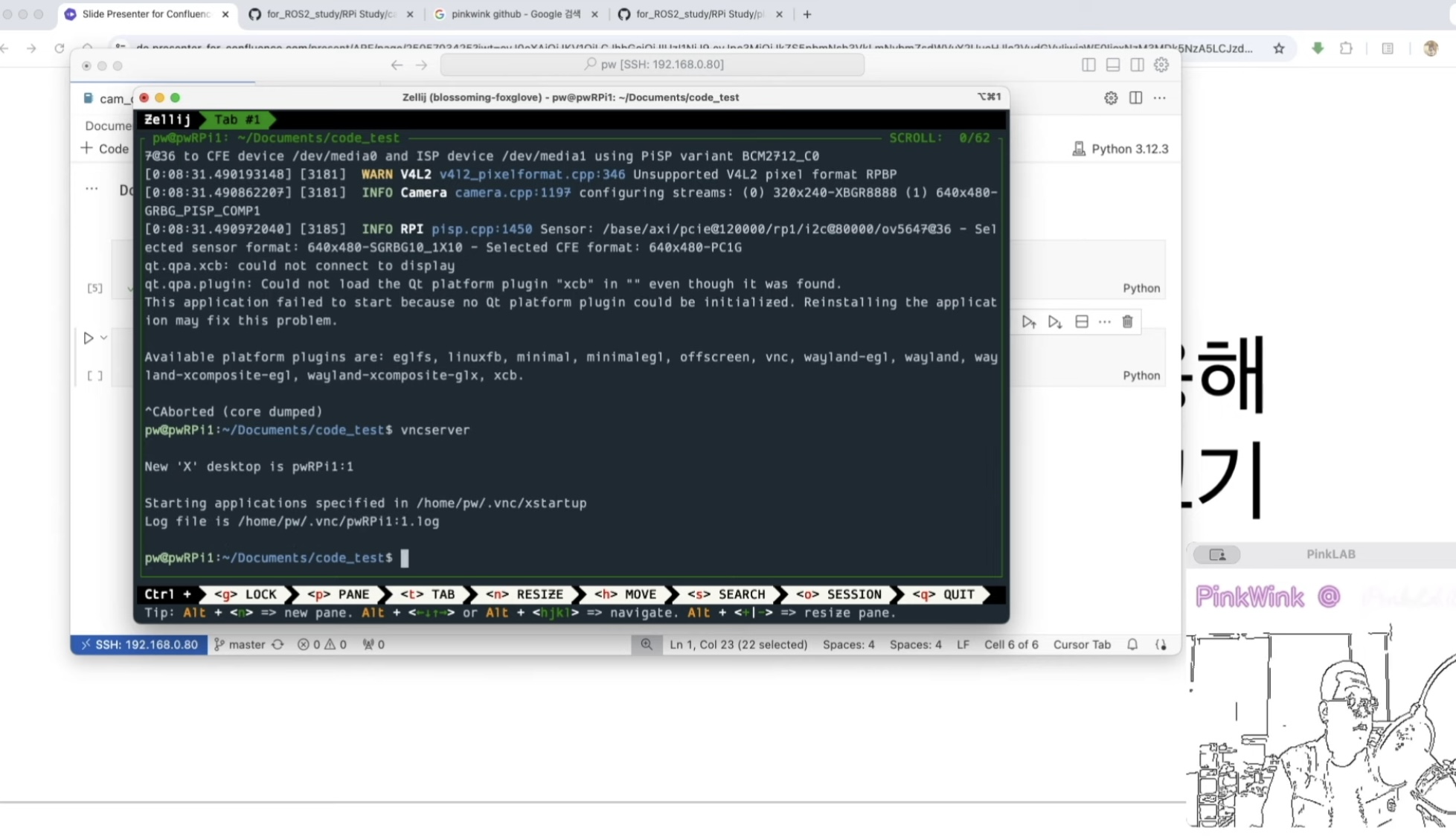Open master branch picker
Image resolution: width=1456 pixels, height=836 pixels.
click(240, 644)
